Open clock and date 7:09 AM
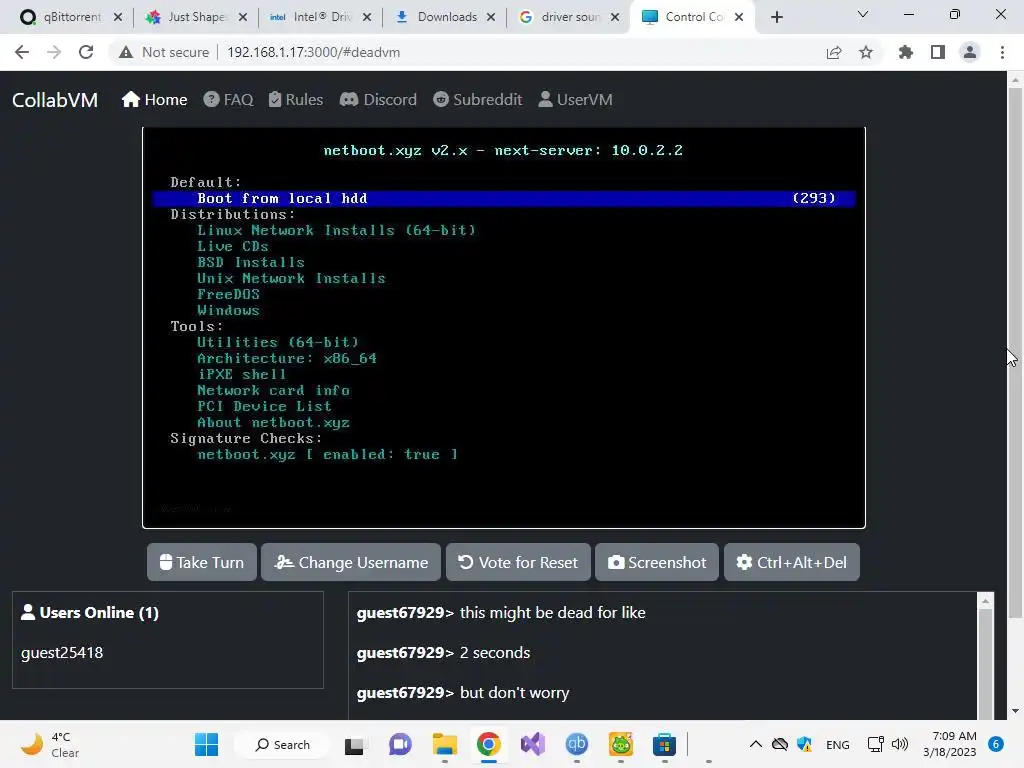The height and width of the screenshot is (768, 1024). click(x=950, y=744)
